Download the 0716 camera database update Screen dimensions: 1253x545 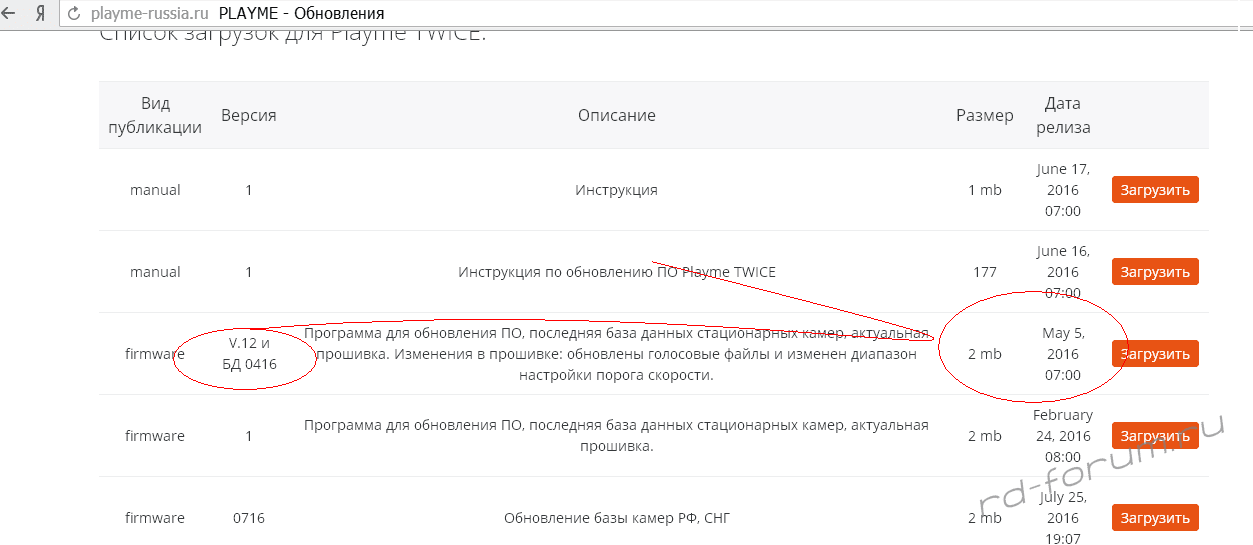tap(1155, 518)
